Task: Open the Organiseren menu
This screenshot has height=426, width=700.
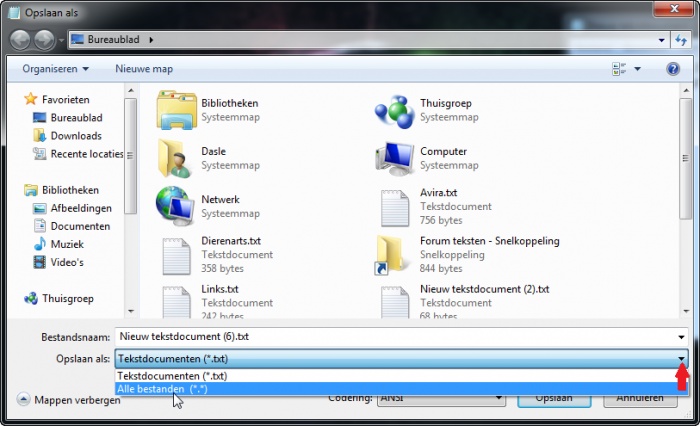Action: (x=55, y=69)
